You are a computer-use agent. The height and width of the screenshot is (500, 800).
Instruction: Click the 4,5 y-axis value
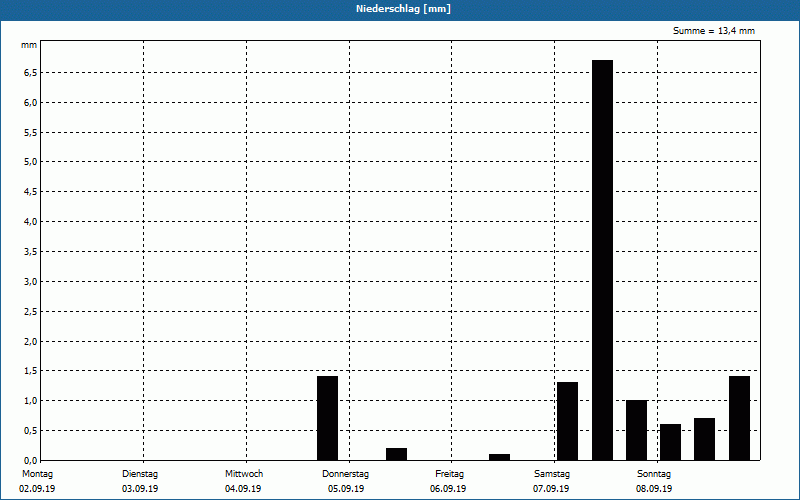[31, 192]
